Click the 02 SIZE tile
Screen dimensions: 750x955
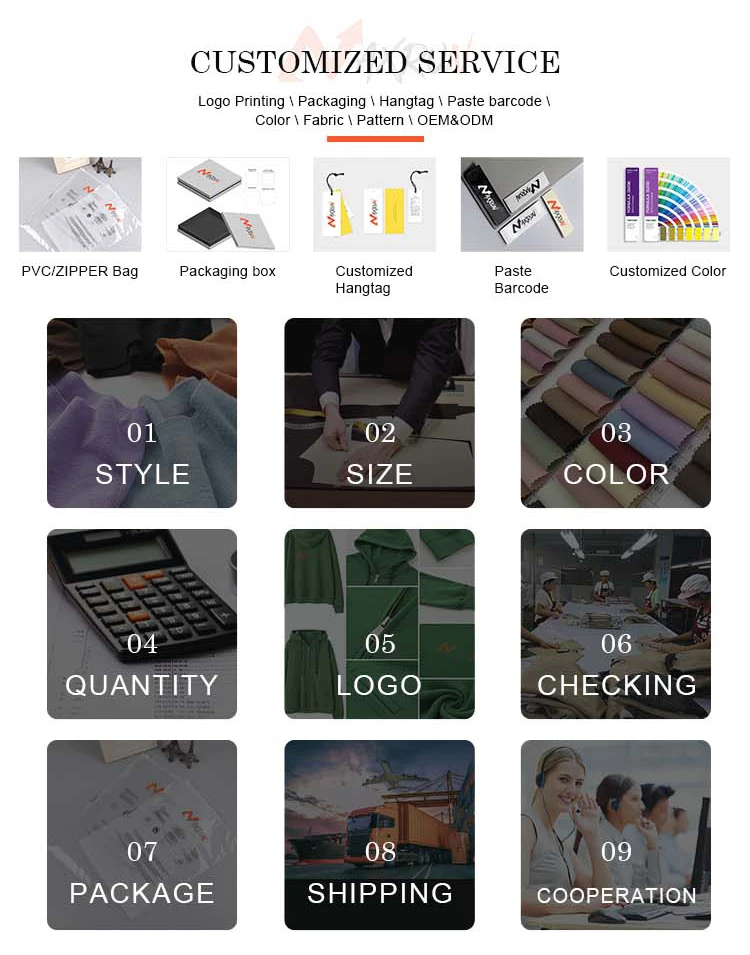(379, 413)
